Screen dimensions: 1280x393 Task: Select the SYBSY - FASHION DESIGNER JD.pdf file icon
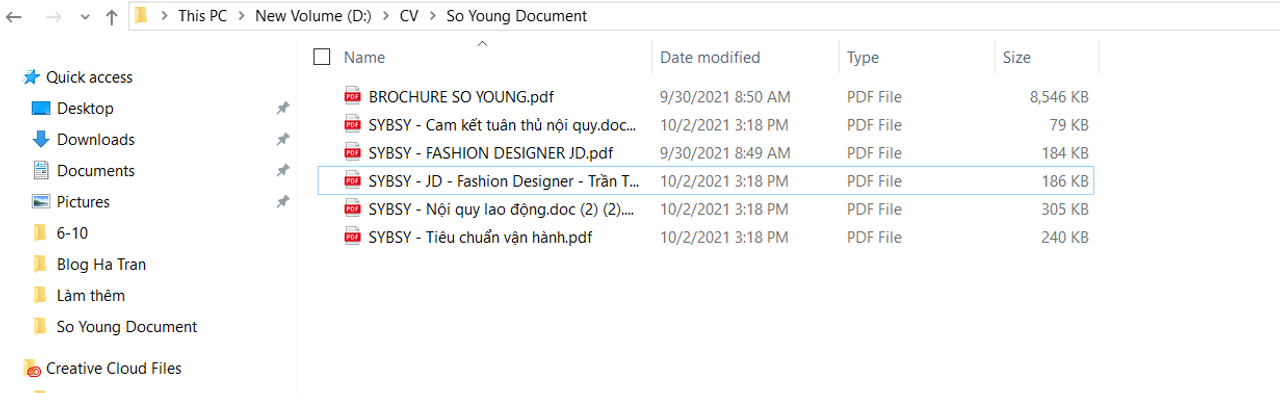tap(352, 153)
